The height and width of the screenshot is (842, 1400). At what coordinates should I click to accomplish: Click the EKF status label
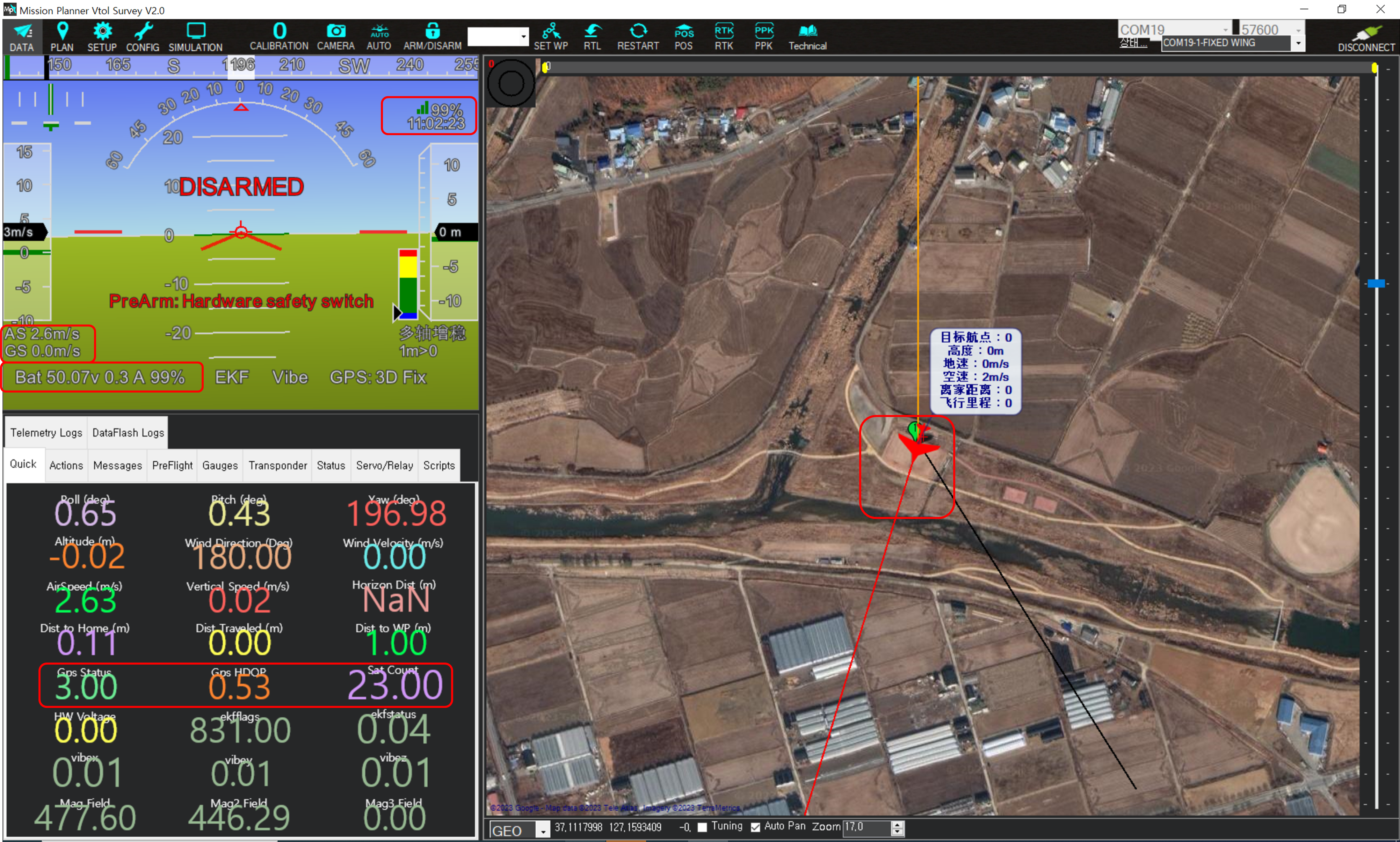[232, 377]
